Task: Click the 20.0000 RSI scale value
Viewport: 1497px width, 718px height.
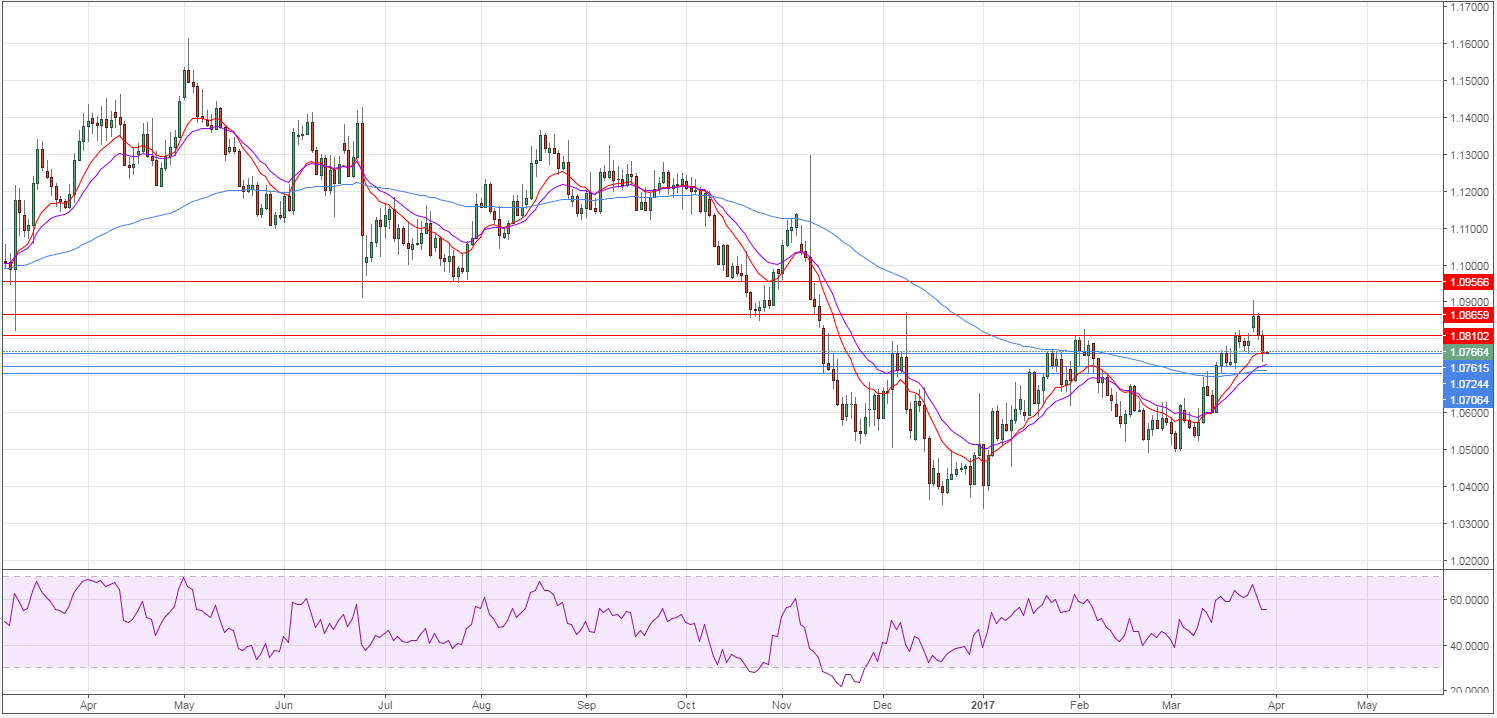Action: tap(1471, 691)
